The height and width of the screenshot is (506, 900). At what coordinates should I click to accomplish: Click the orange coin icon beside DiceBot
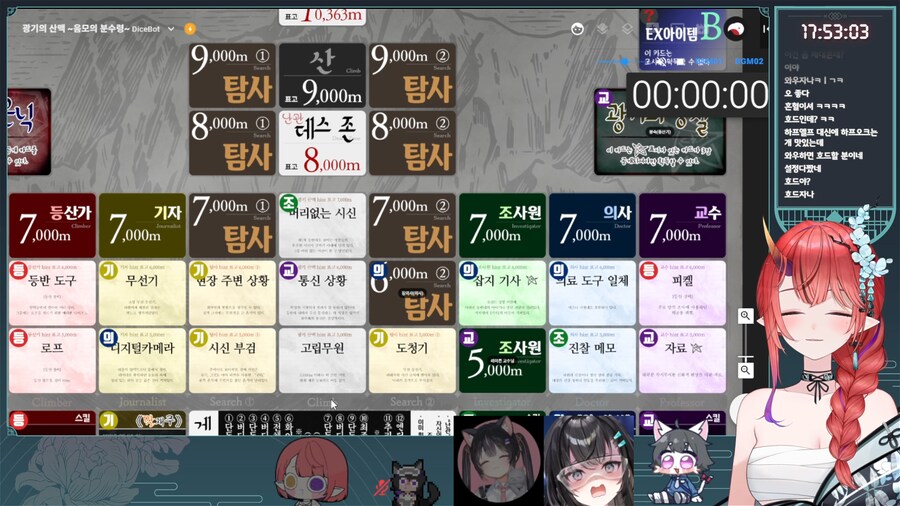point(190,29)
